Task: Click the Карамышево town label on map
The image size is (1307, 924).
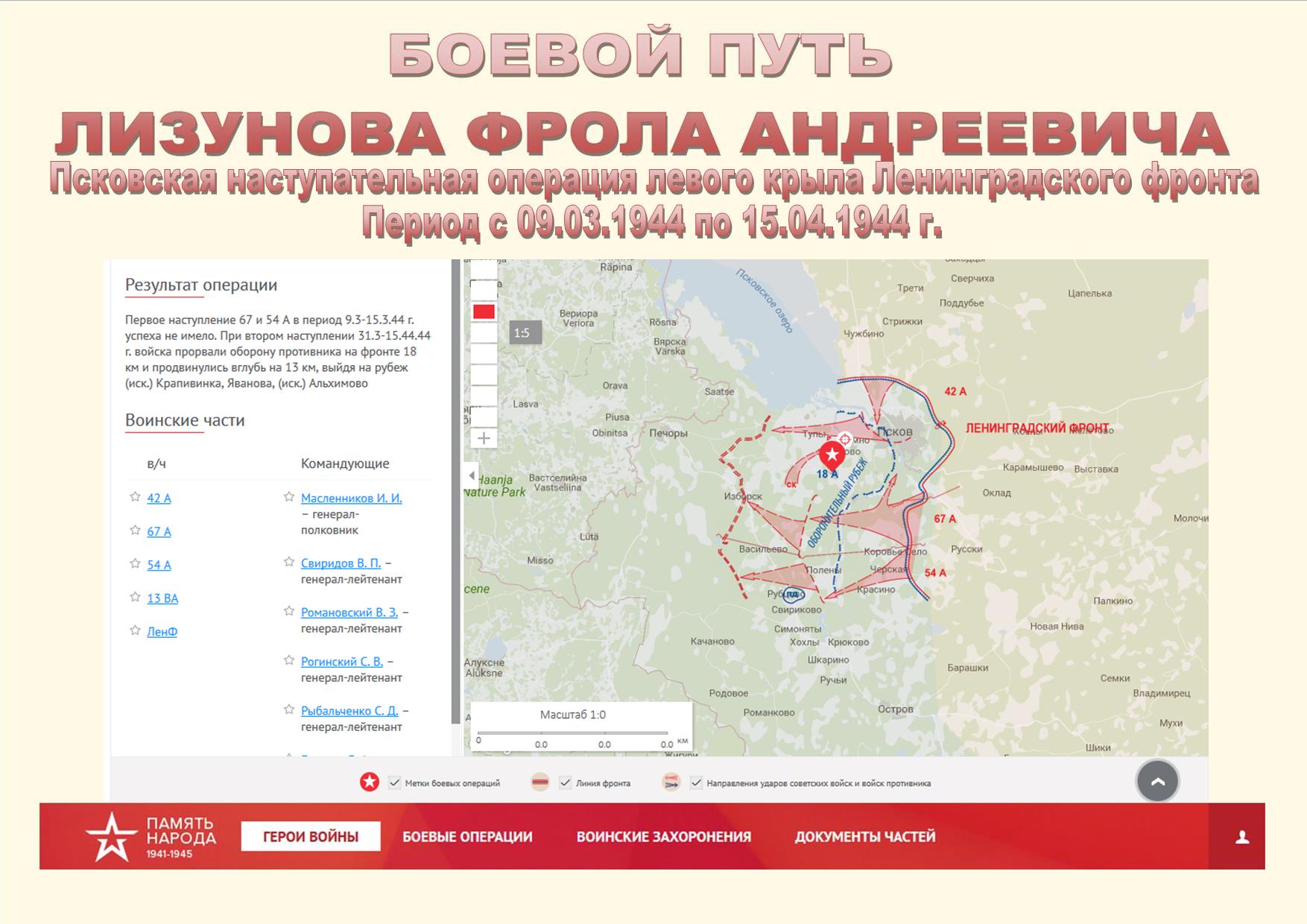Action: [1033, 468]
